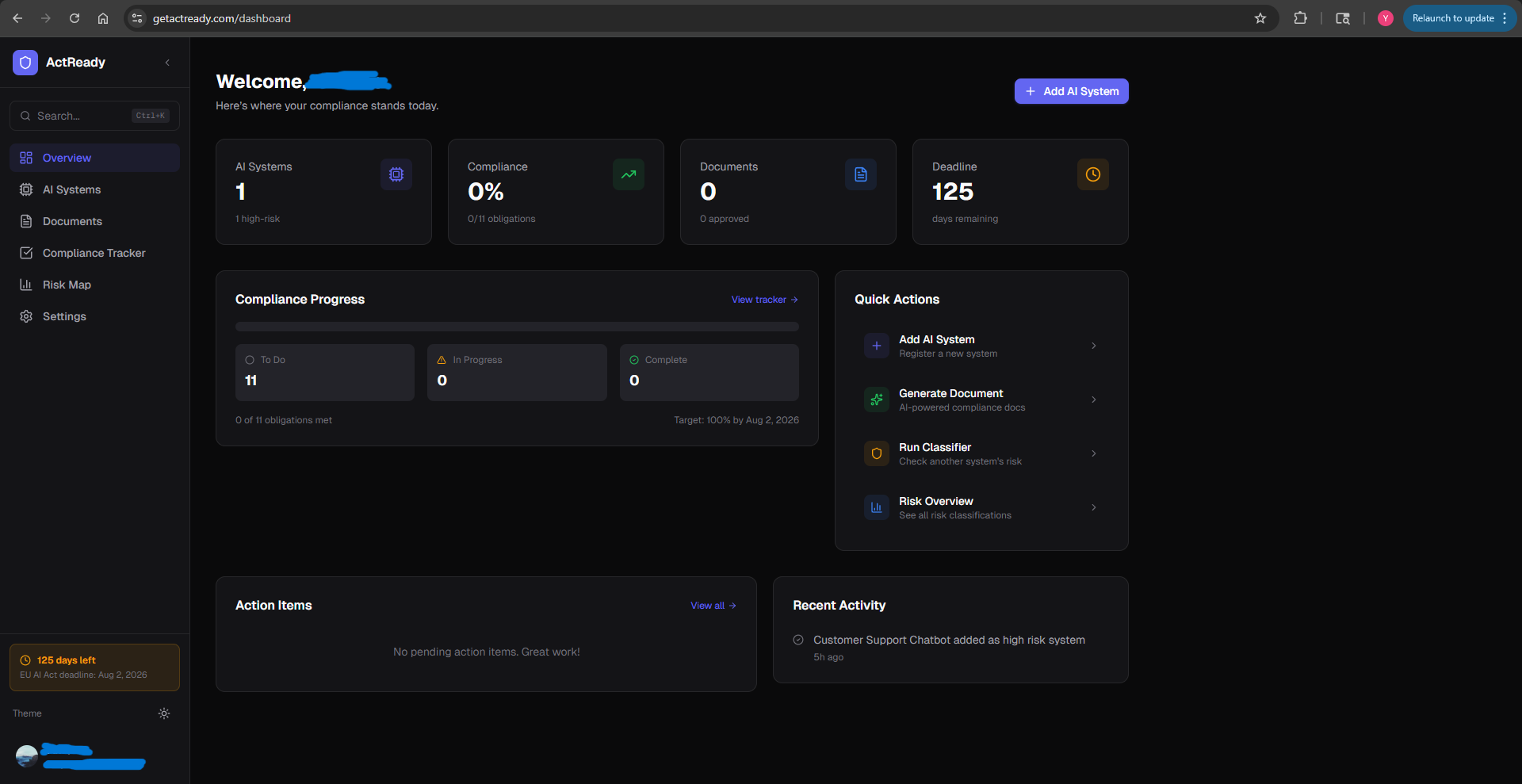Click the To Do status circle icon
1522x784 pixels.
(x=250, y=360)
